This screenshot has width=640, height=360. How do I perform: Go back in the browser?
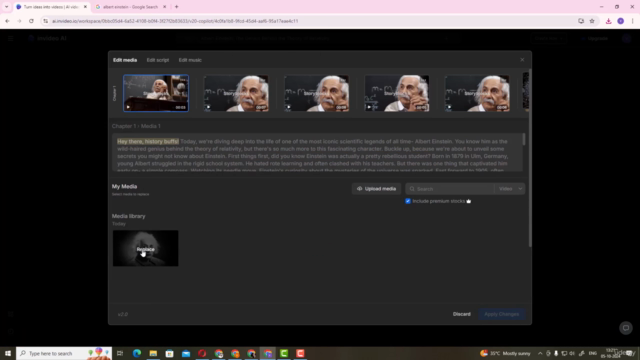click(x=7, y=21)
